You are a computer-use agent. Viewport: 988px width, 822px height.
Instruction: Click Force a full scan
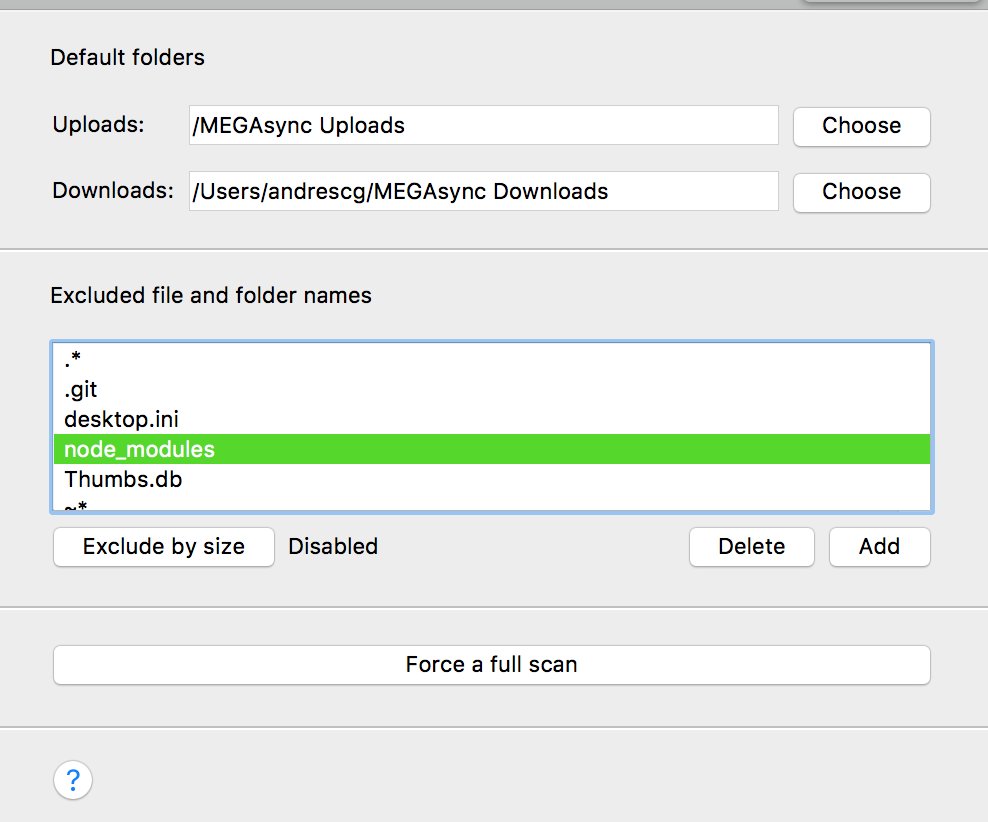coord(491,665)
